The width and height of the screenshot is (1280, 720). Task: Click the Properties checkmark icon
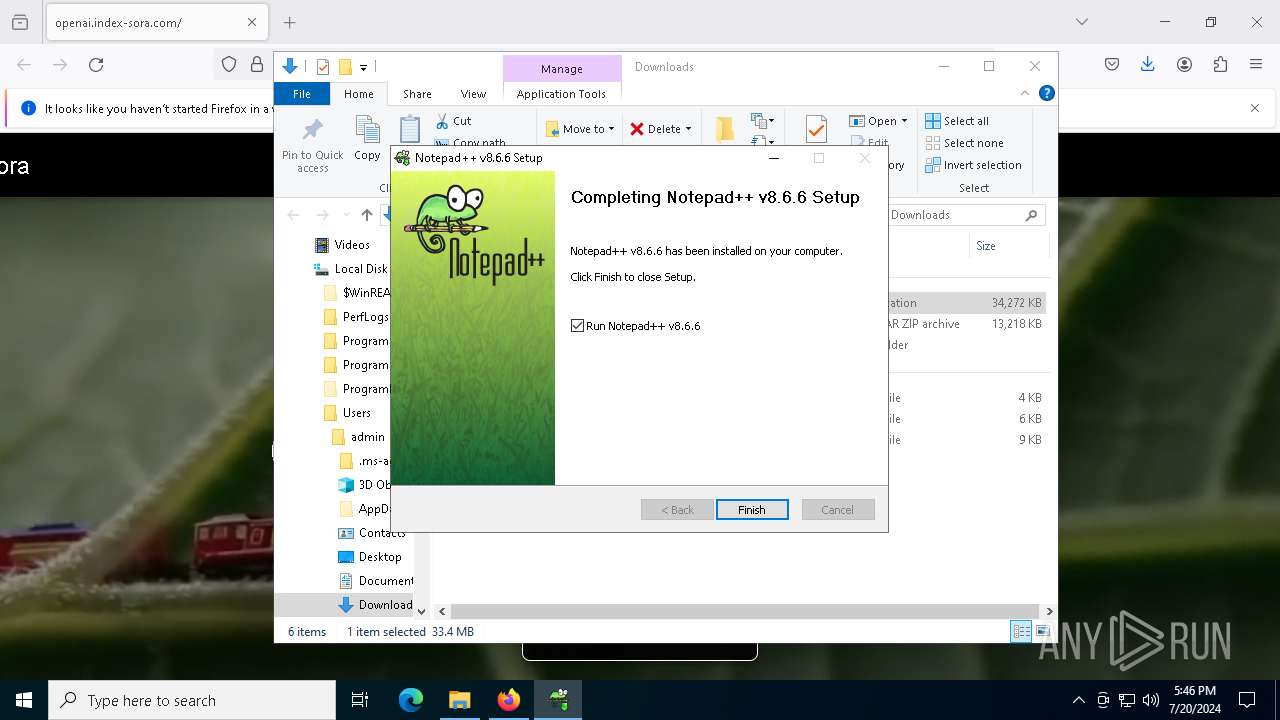pyautogui.click(x=816, y=130)
